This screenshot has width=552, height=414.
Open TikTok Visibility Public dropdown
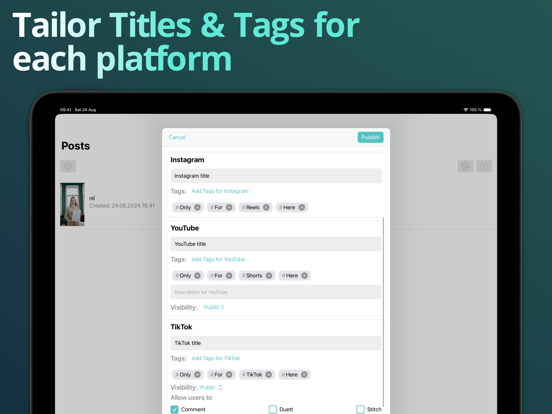211,387
